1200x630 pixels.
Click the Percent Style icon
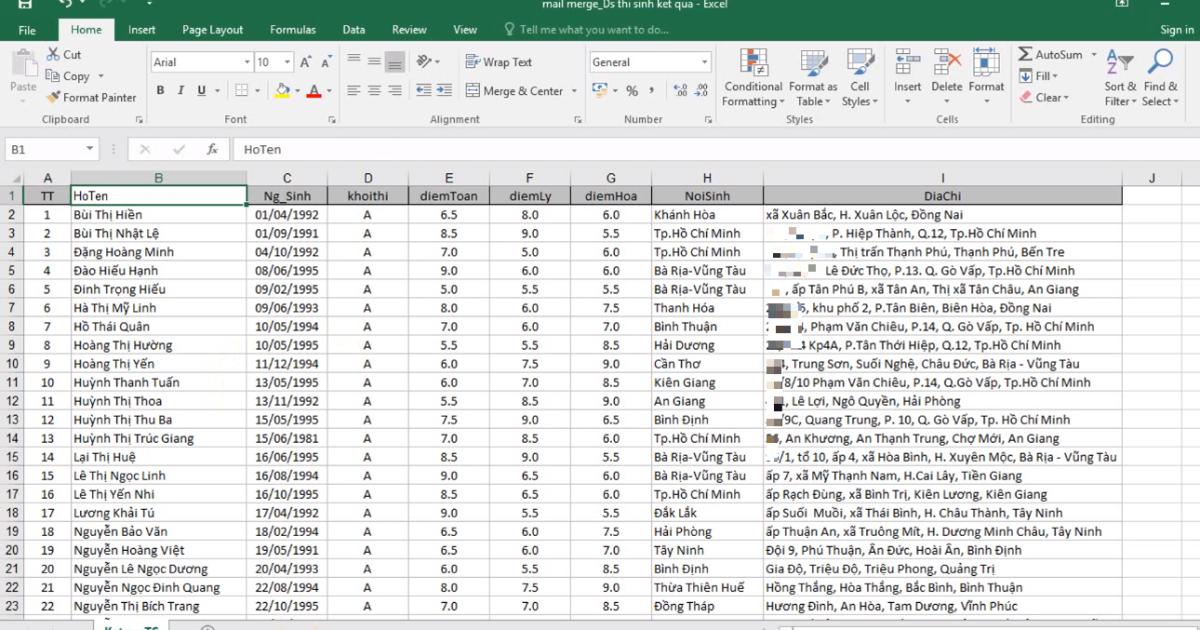(x=633, y=90)
